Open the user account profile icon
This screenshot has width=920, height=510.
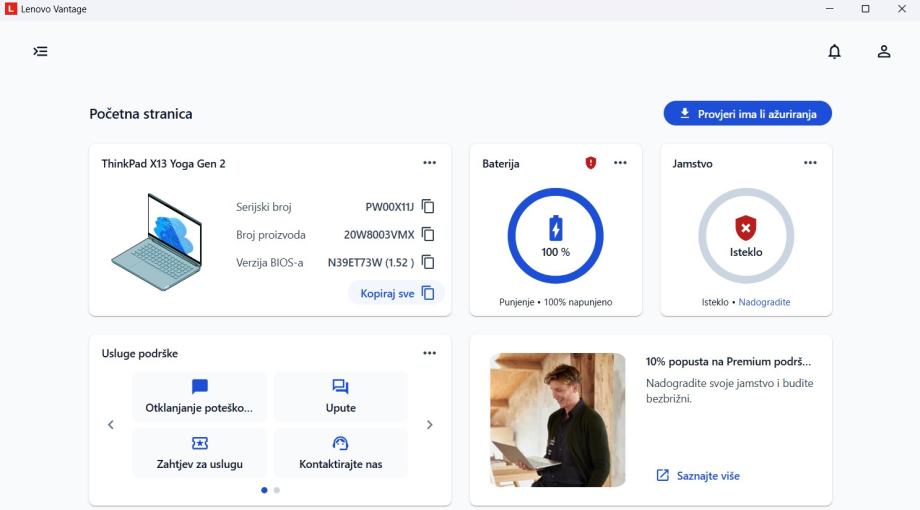pyautogui.click(x=884, y=51)
